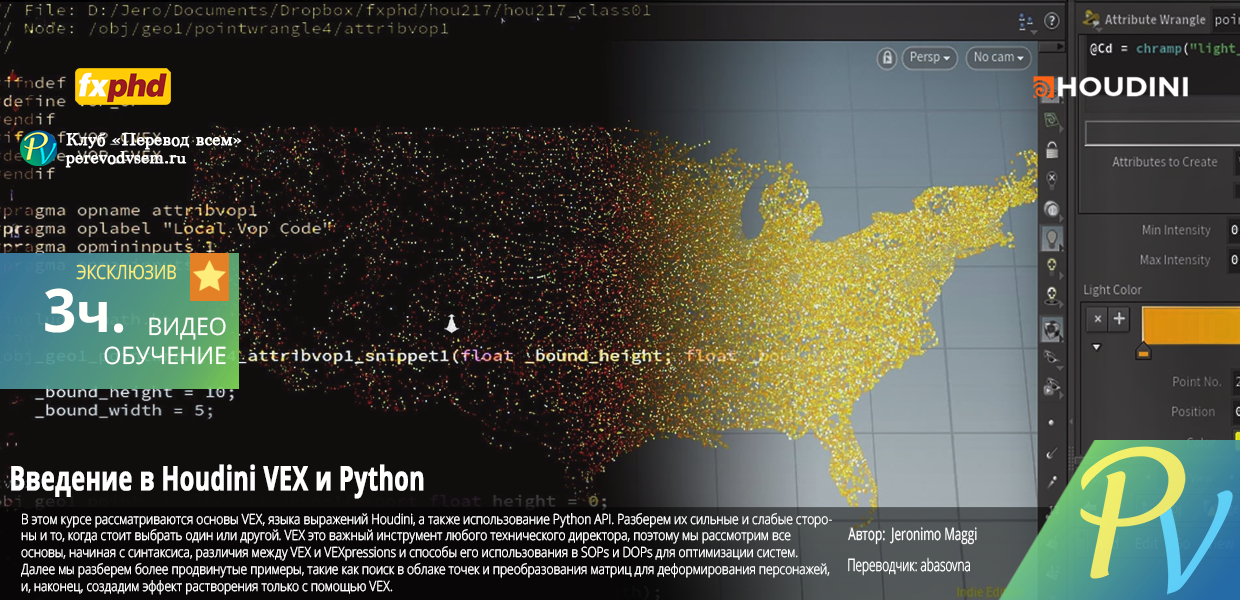Click the Position label in ramp controls
Image resolution: width=1240 pixels, height=600 pixels.
[x=1193, y=412]
